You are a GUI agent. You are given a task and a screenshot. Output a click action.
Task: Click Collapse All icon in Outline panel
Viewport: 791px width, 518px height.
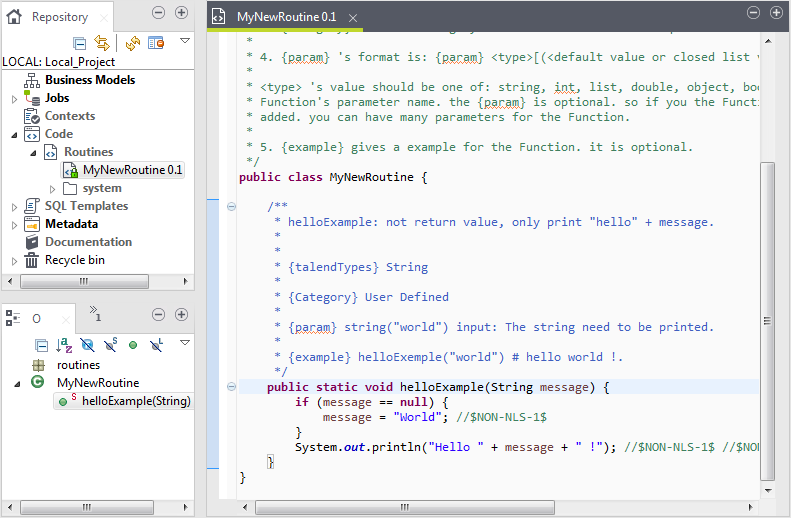pyautogui.click(x=39, y=344)
